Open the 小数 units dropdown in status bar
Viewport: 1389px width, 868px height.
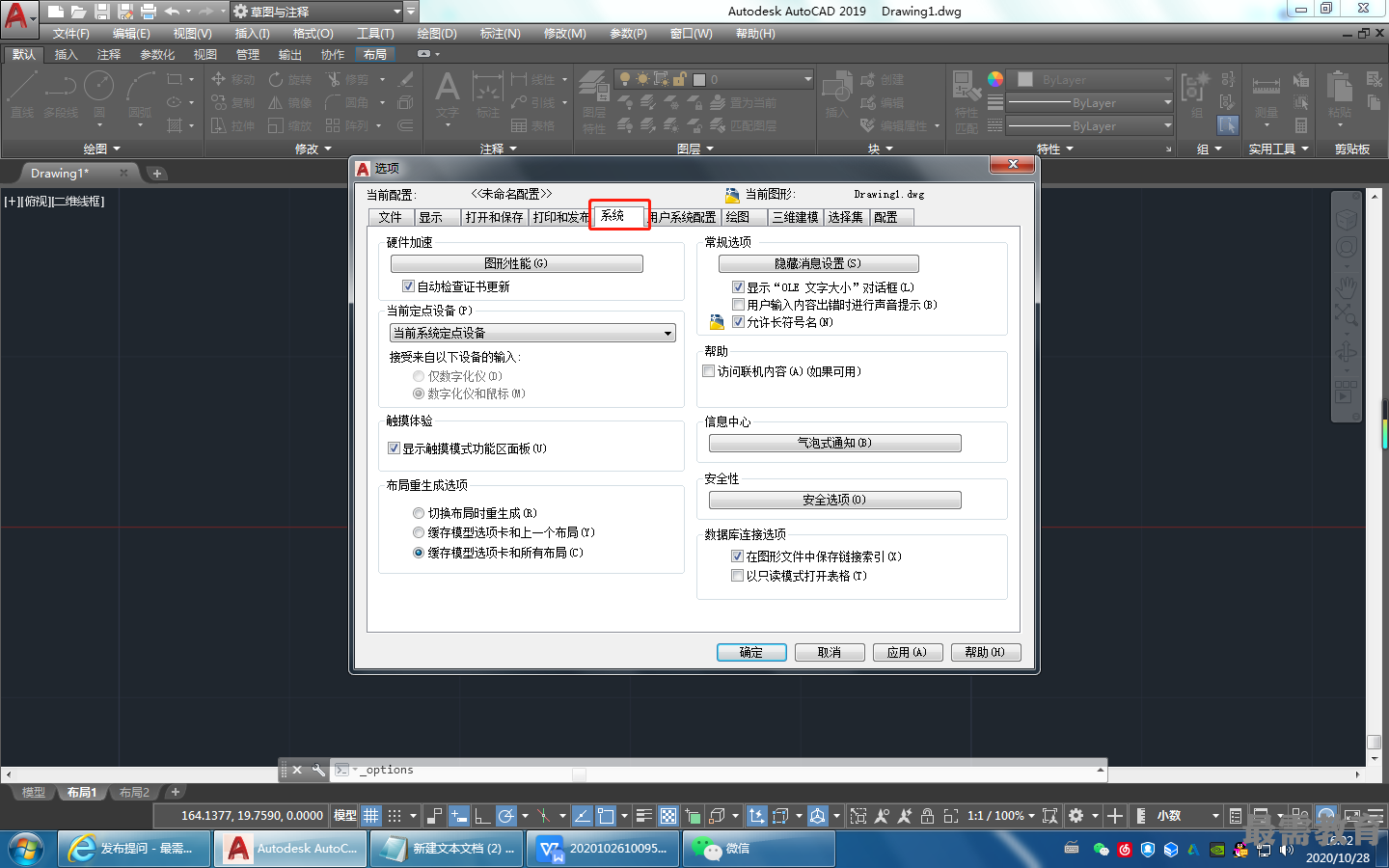(1187, 816)
